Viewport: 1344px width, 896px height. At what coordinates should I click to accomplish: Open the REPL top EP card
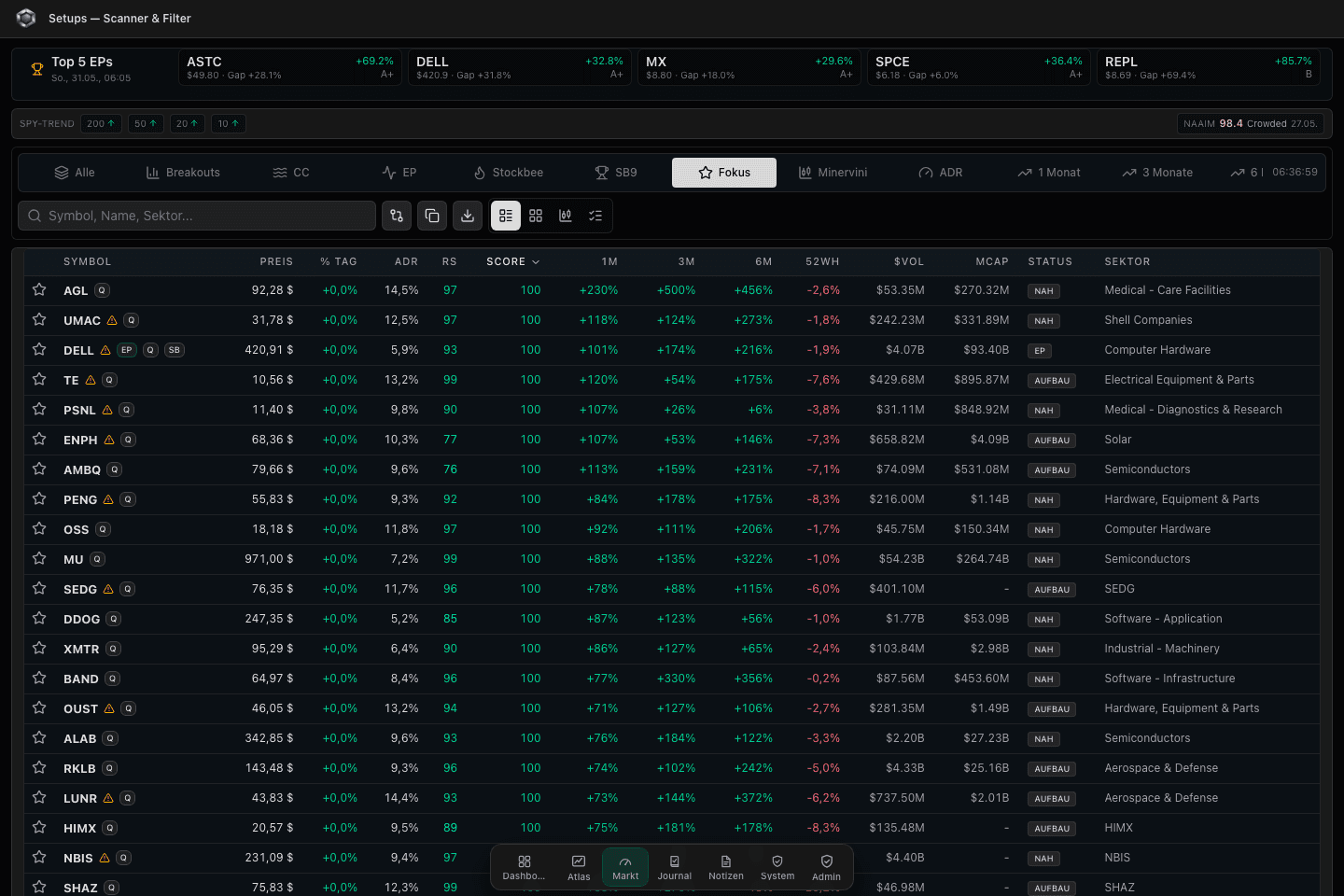click(x=1209, y=67)
